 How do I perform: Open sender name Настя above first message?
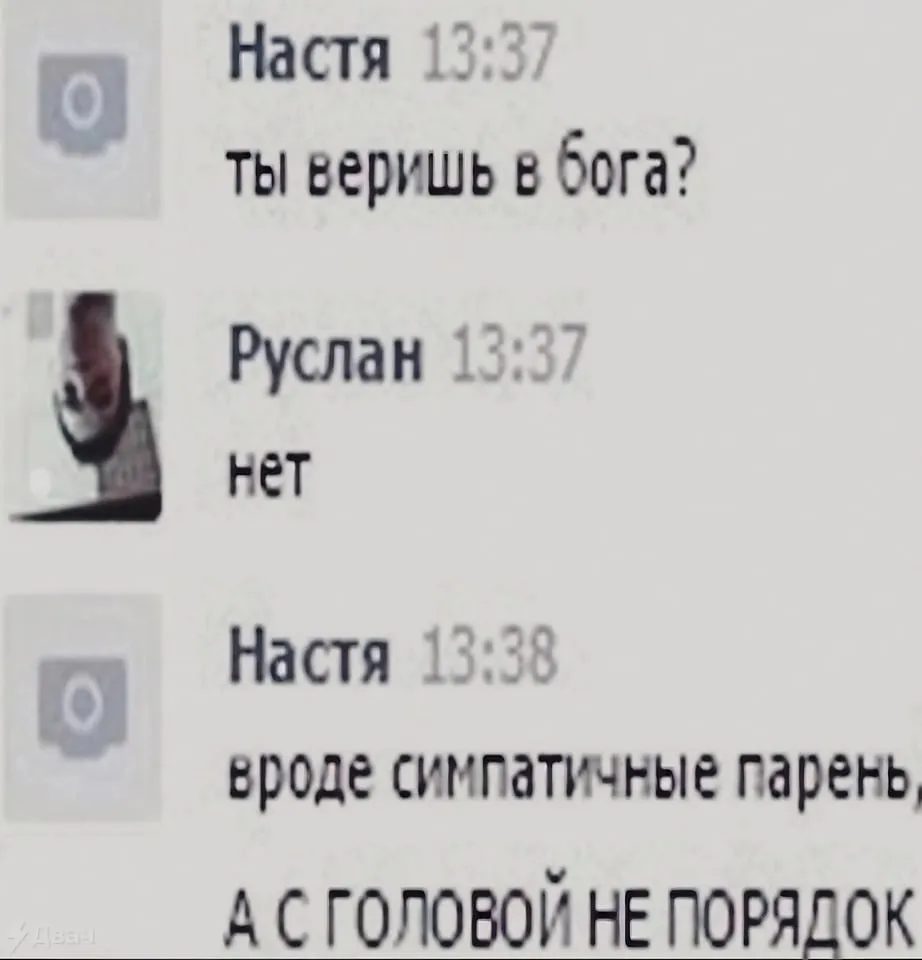pos(309,57)
